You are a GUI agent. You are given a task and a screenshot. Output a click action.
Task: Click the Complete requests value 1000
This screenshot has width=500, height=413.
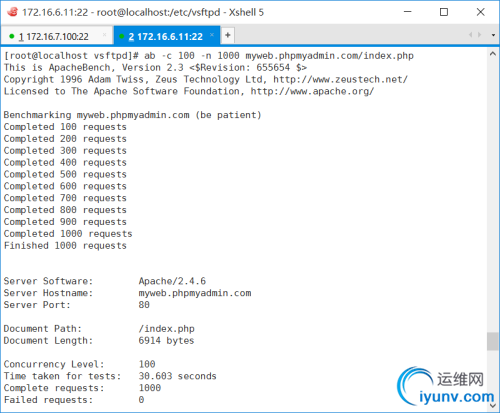click(150, 388)
